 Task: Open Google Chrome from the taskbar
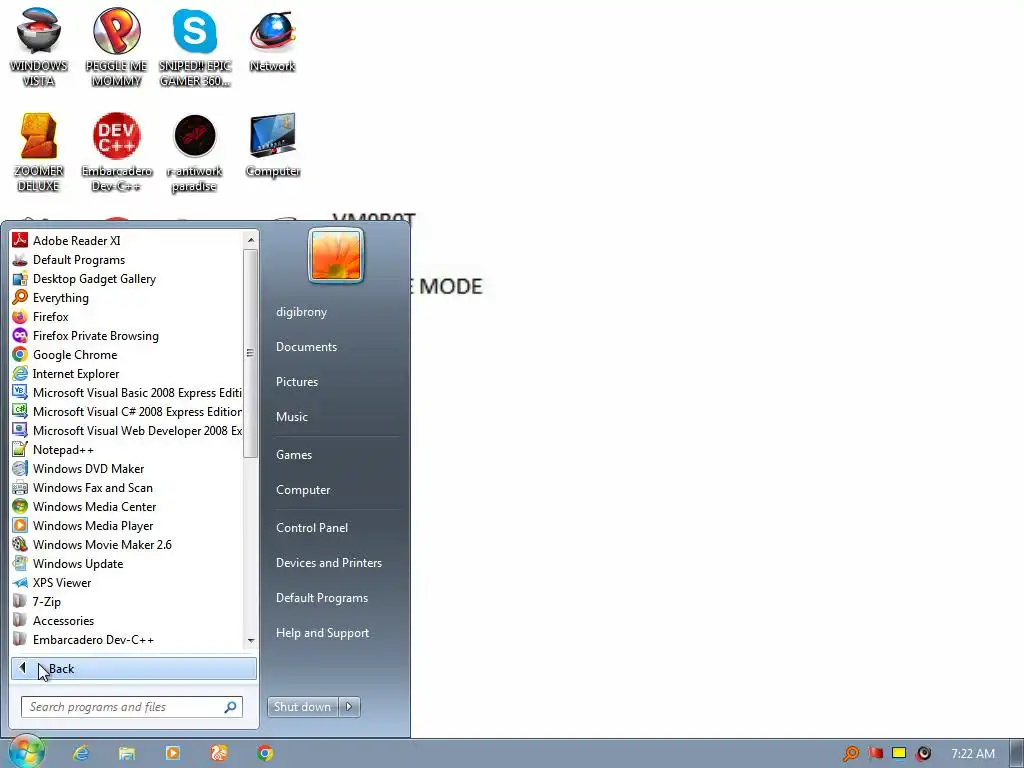click(x=265, y=753)
